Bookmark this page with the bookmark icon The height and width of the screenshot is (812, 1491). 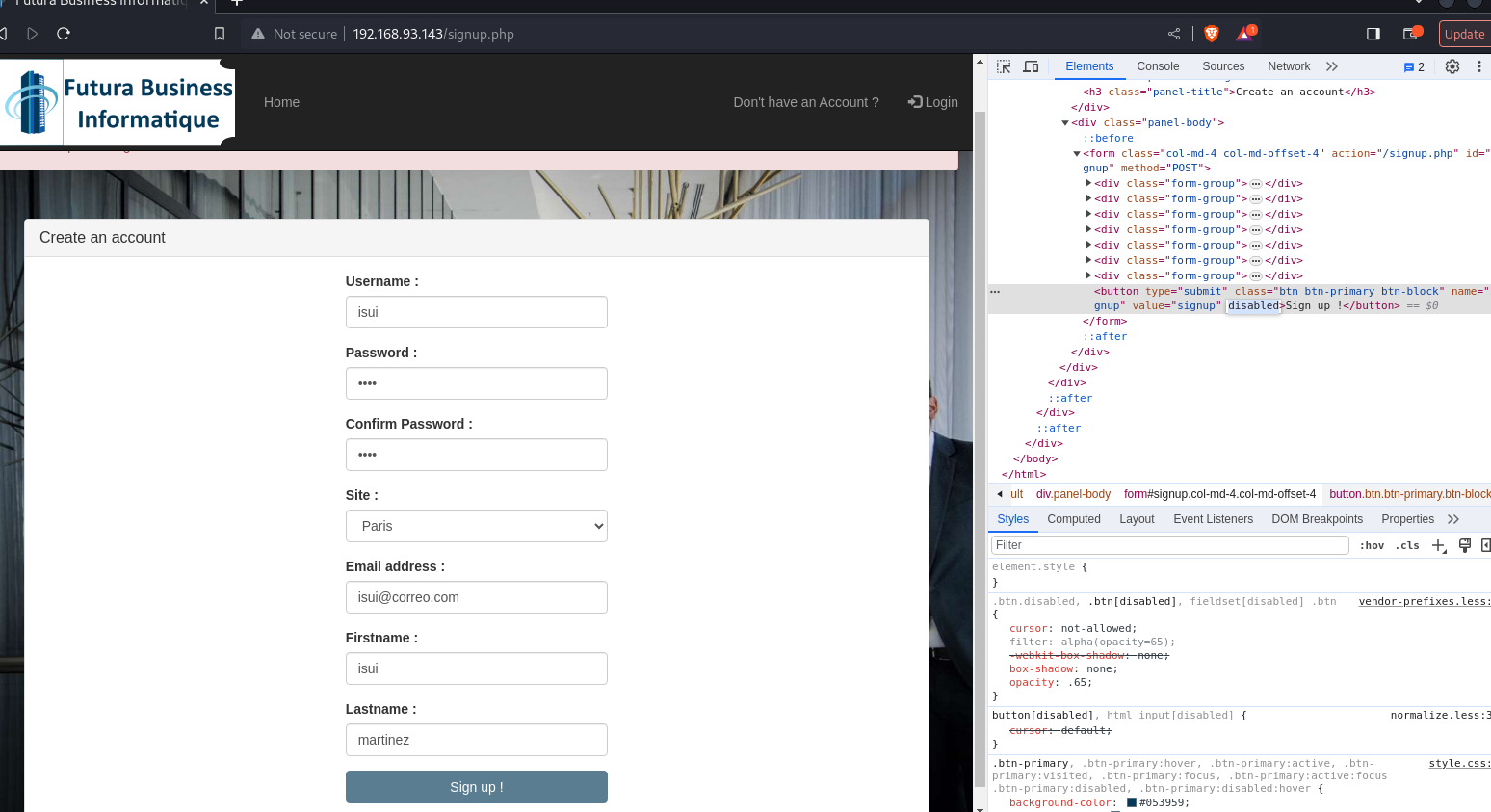point(220,34)
